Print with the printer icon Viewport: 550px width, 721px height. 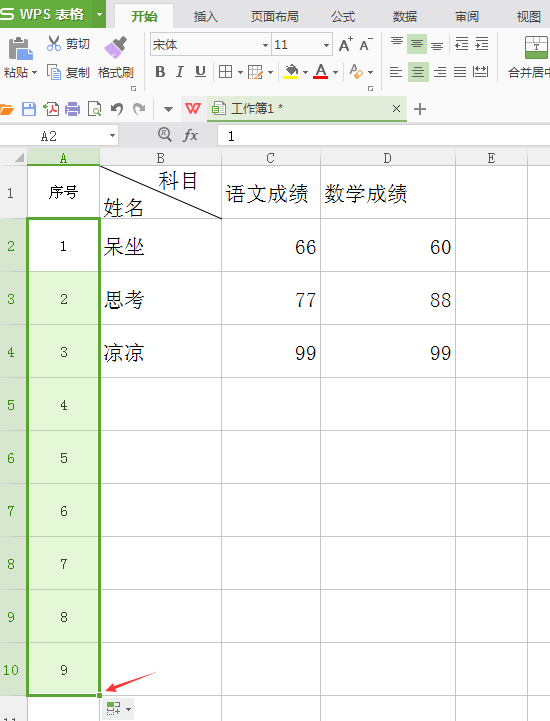click(73, 109)
